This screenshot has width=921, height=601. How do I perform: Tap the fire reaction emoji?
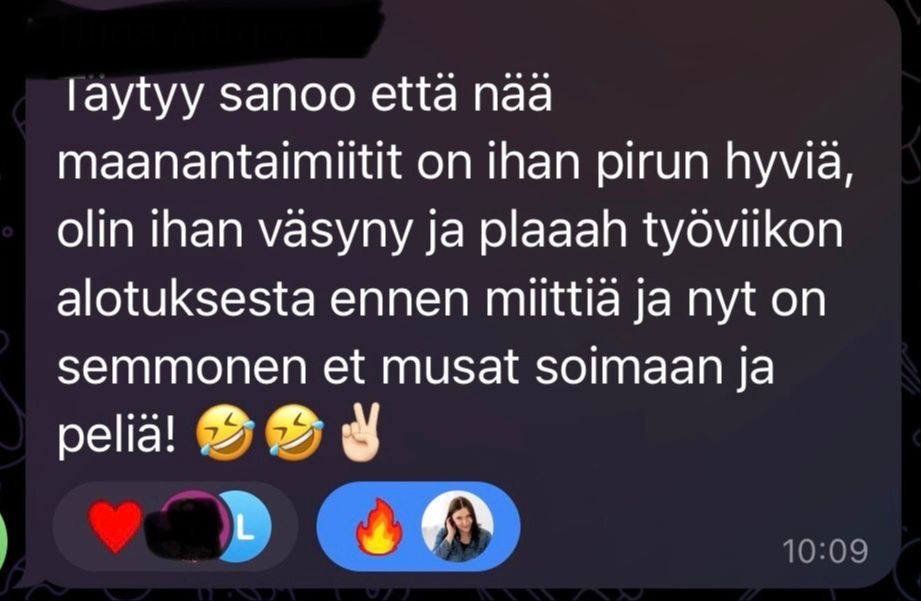coord(379,526)
